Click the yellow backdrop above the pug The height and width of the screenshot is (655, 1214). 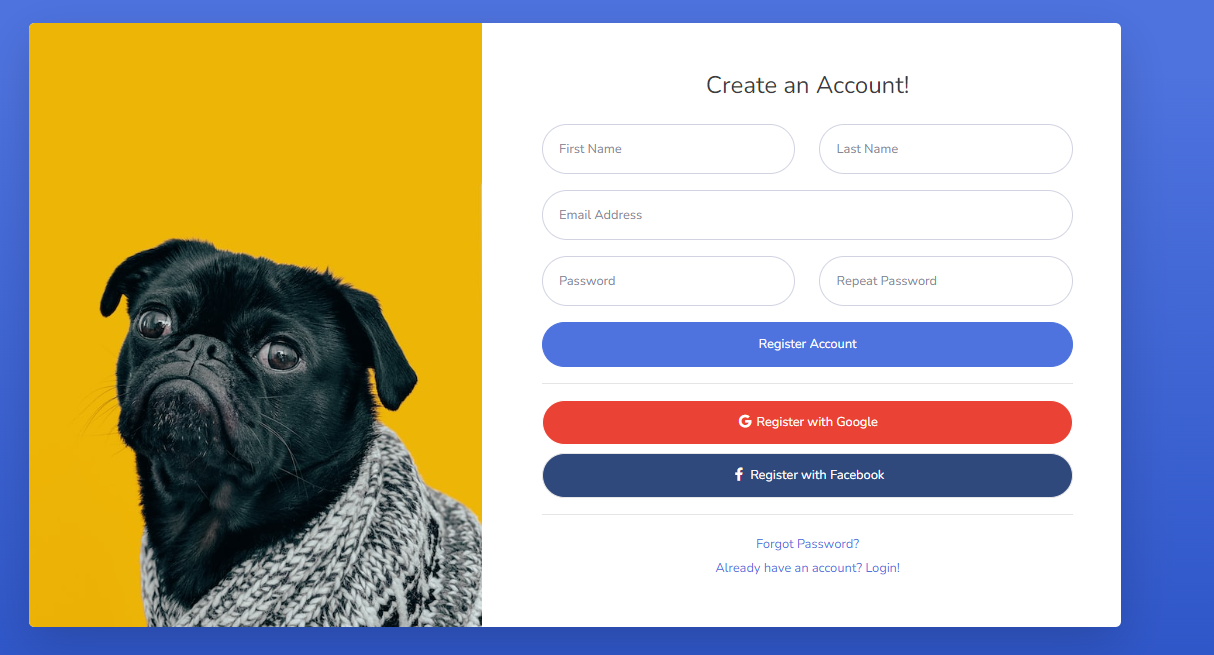tap(255, 120)
